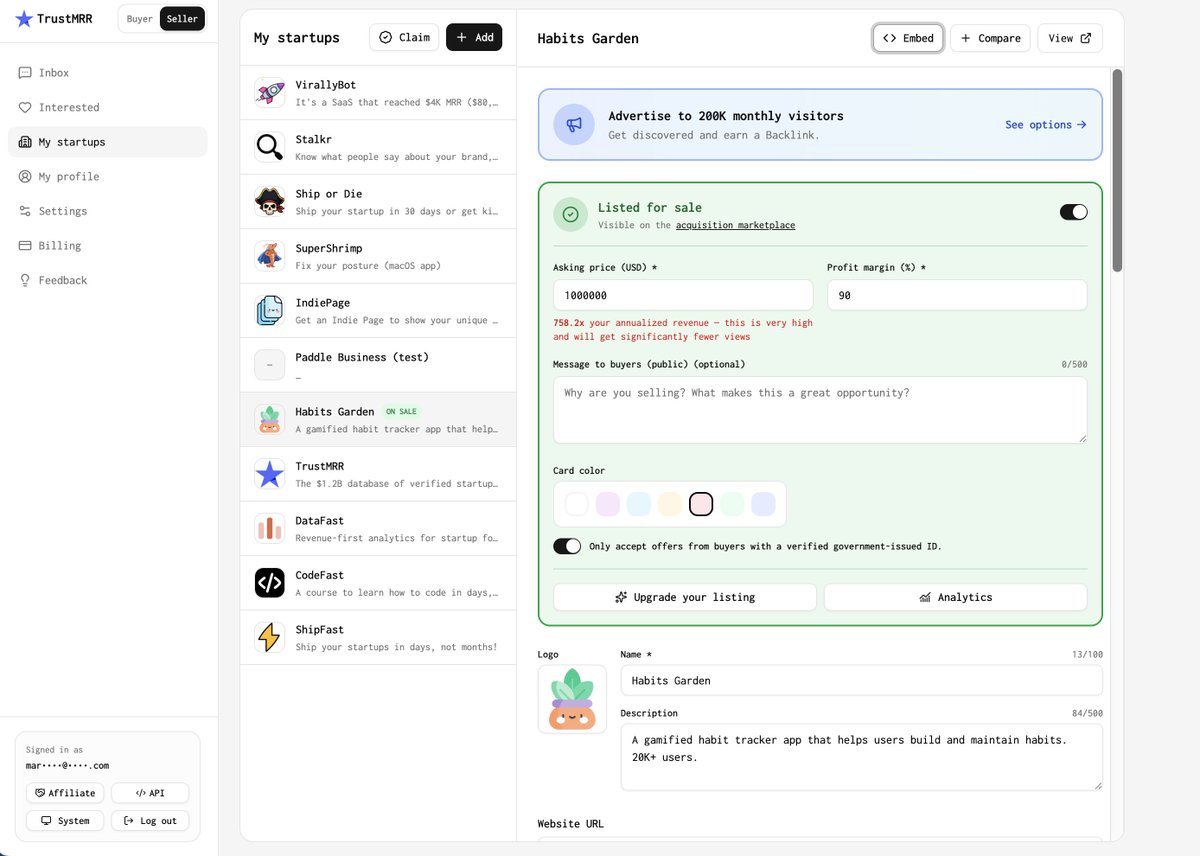
Task: Click the Description textarea
Action: point(861,757)
